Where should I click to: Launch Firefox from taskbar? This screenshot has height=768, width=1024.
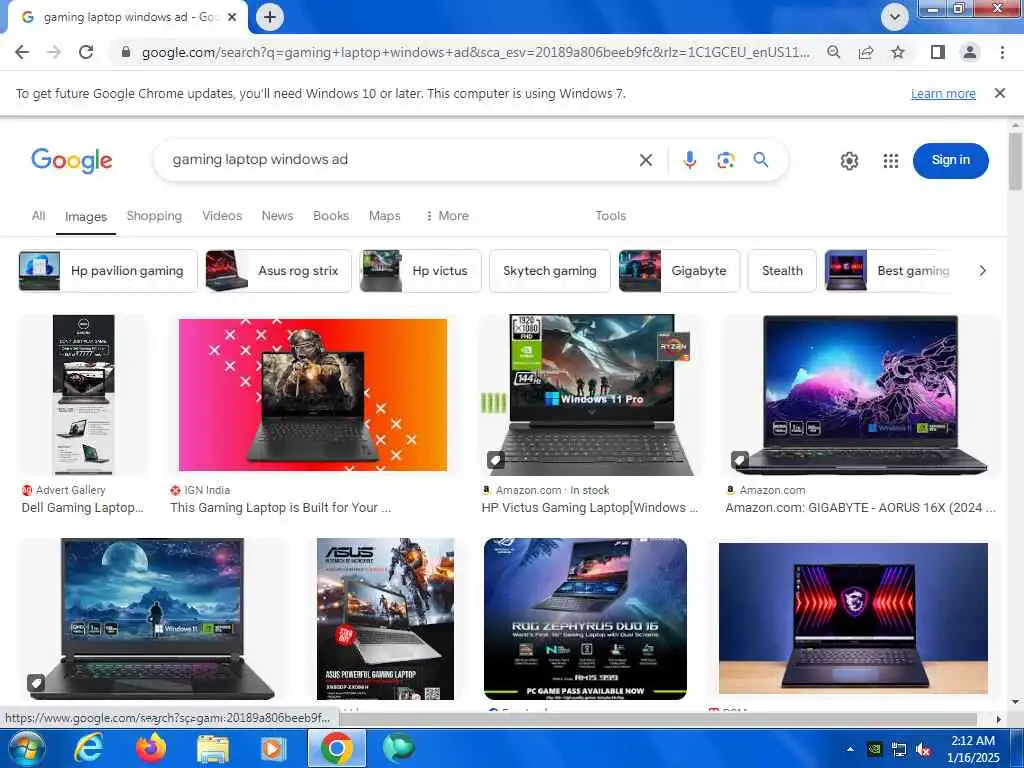(x=150, y=748)
